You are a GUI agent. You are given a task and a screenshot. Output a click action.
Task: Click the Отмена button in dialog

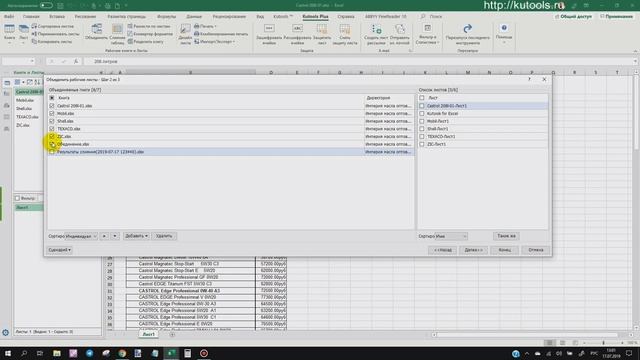(536, 250)
